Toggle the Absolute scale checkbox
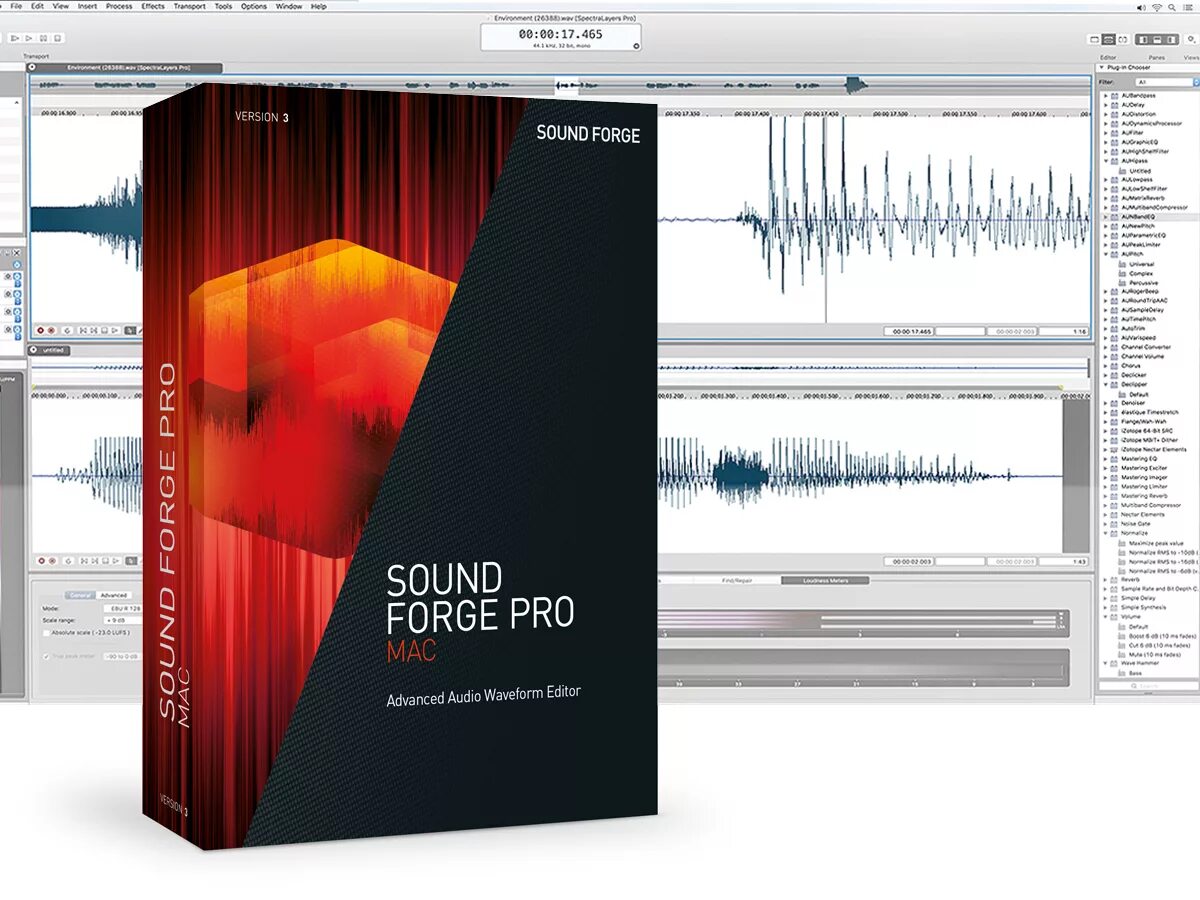 [46, 633]
